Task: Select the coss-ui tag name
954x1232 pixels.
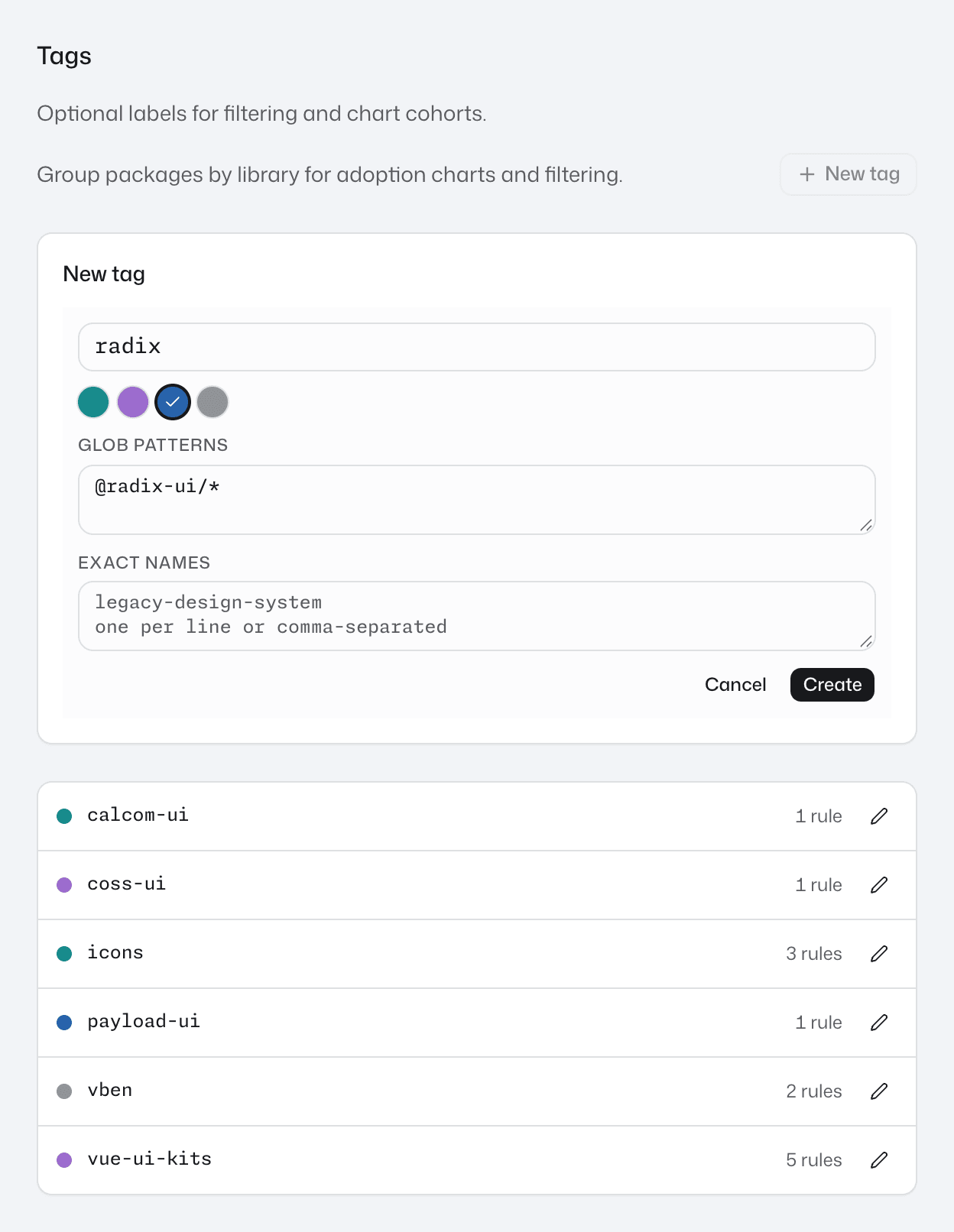Action: pyautogui.click(x=126, y=884)
